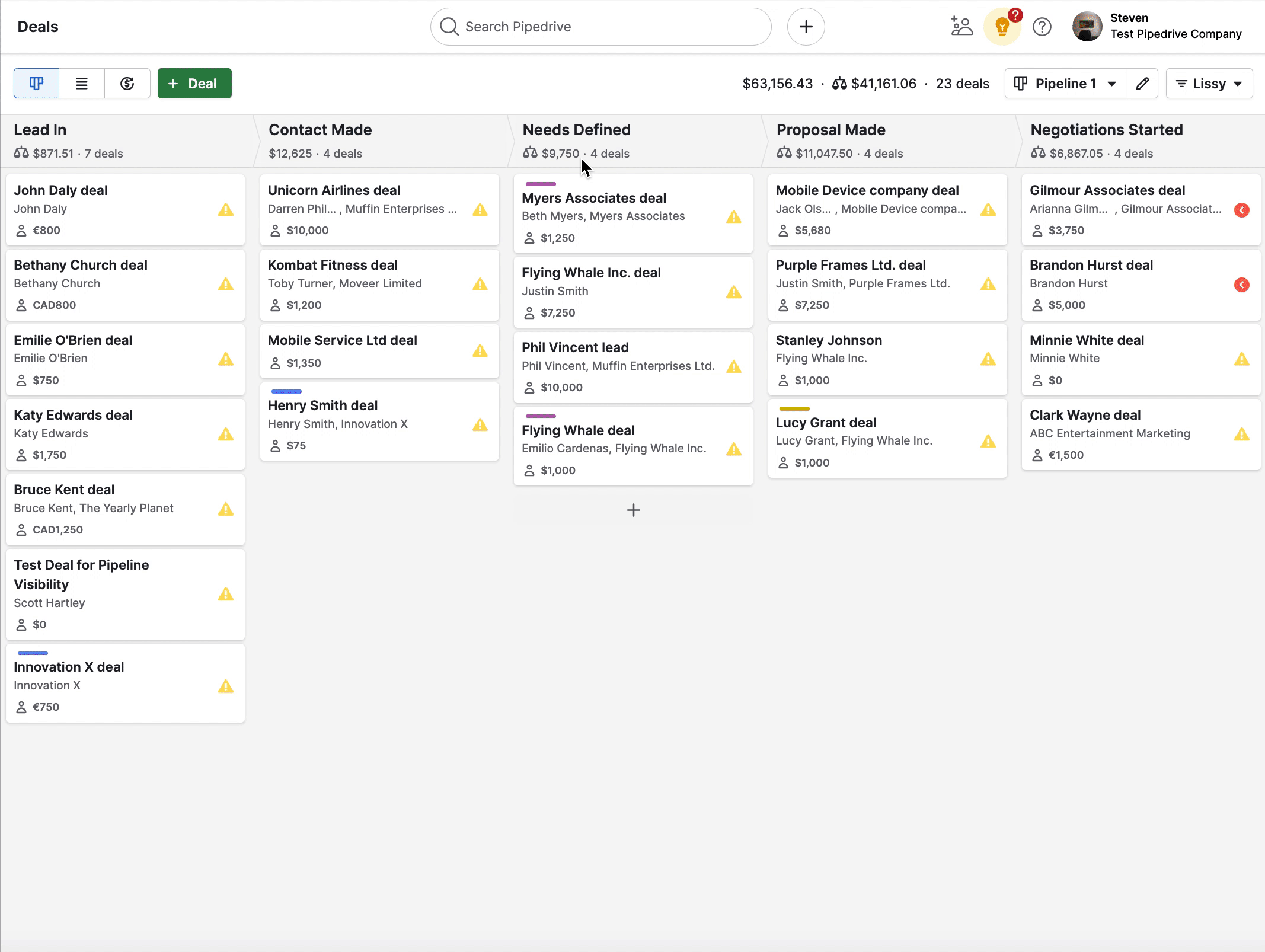The width and height of the screenshot is (1265, 952).
Task: Click the John Daly deal warning icon
Action: [226, 210]
